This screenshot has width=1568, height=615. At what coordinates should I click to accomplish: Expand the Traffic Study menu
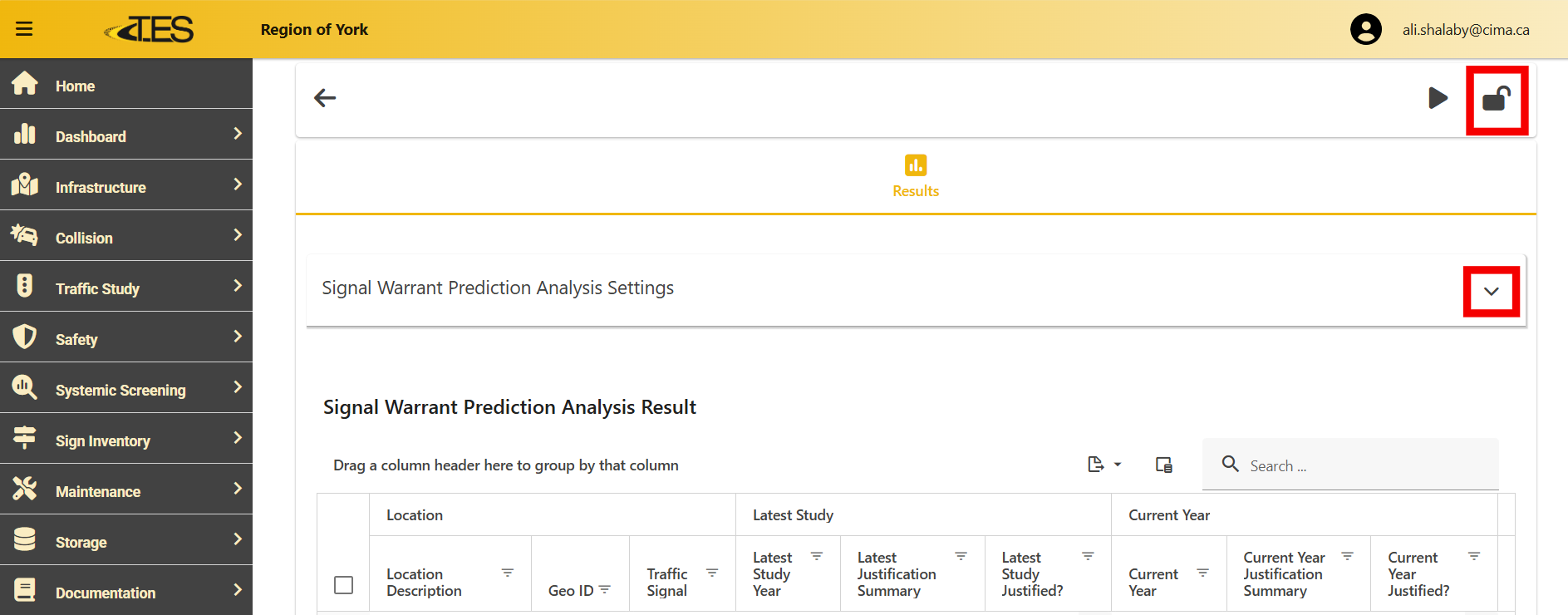pyautogui.click(x=126, y=288)
